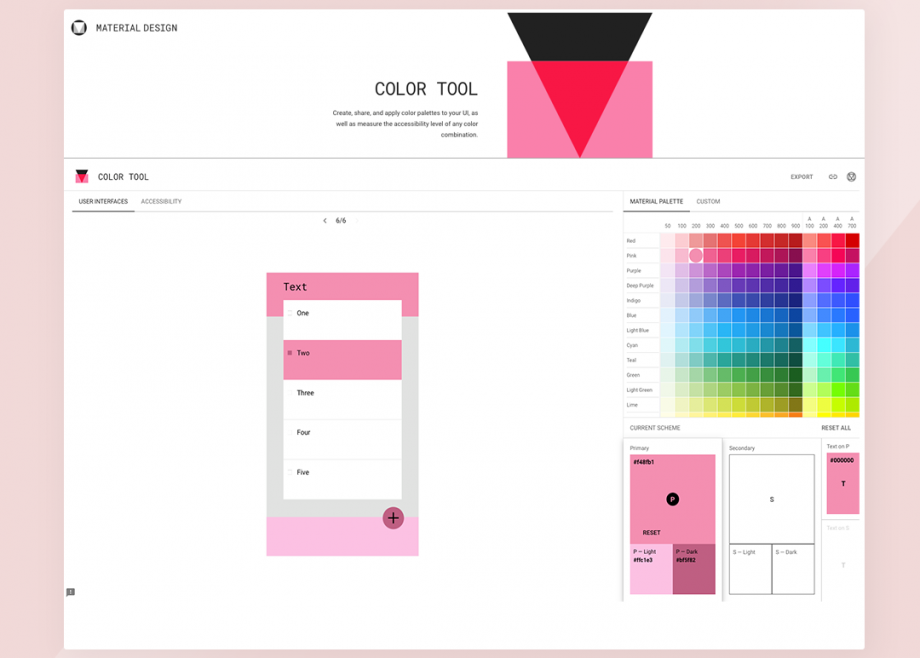920x658 pixels.
Task: Select the MATERIAL PALETTE tab
Action: click(x=656, y=201)
